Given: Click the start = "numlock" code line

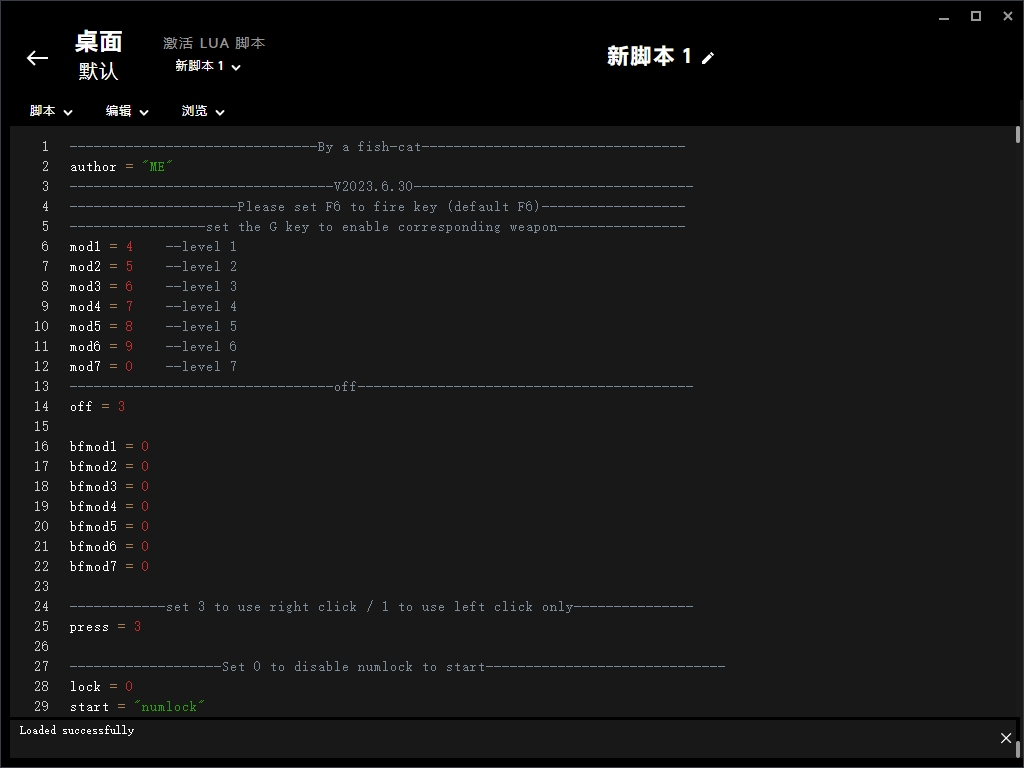Looking at the screenshot, I should [x=137, y=707].
